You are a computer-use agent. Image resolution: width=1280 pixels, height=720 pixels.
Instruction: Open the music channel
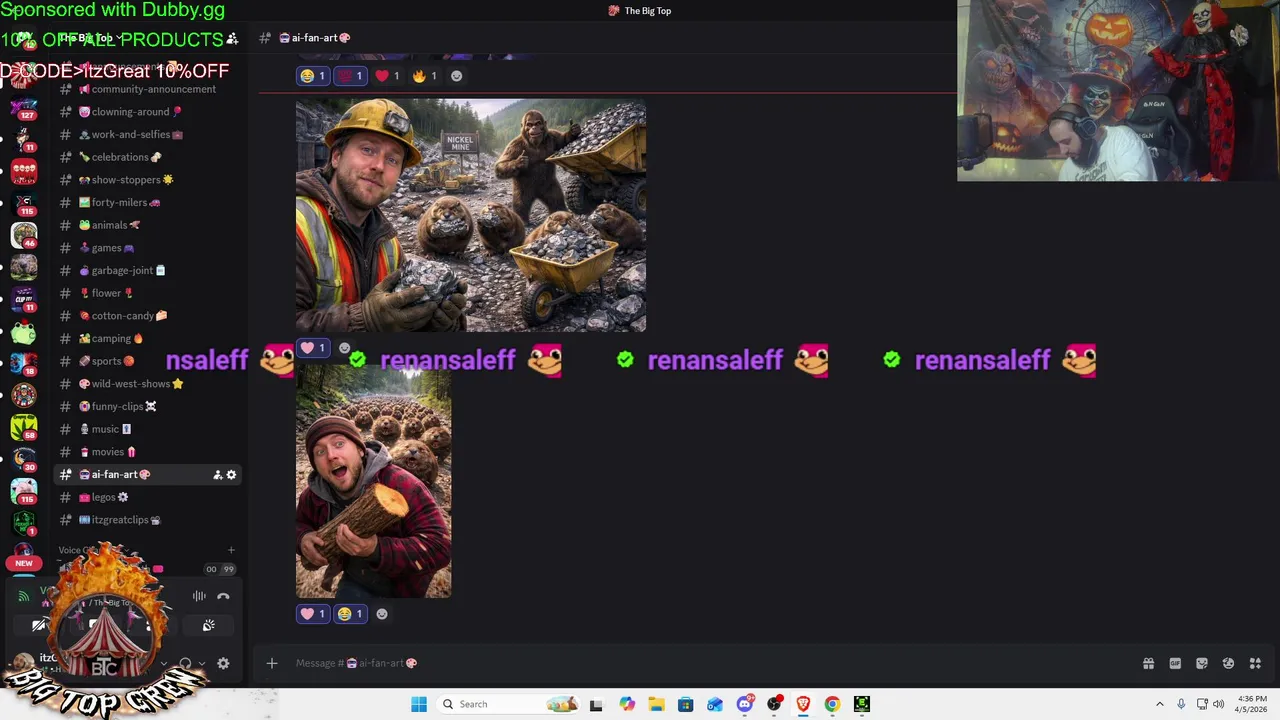pyautogui.click(x=148, y=429)
